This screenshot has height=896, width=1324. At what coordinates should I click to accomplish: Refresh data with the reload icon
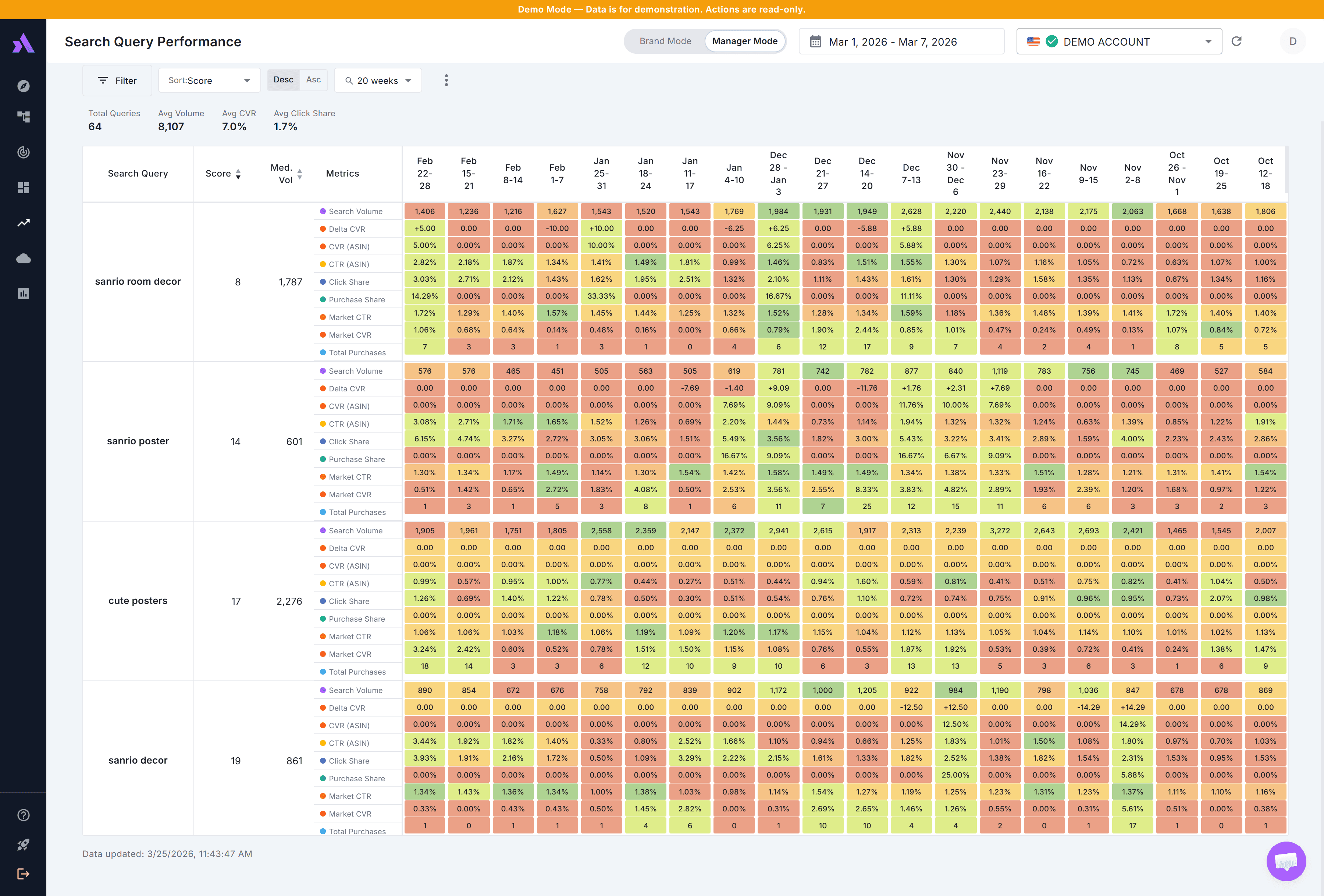coord(1236,42)
